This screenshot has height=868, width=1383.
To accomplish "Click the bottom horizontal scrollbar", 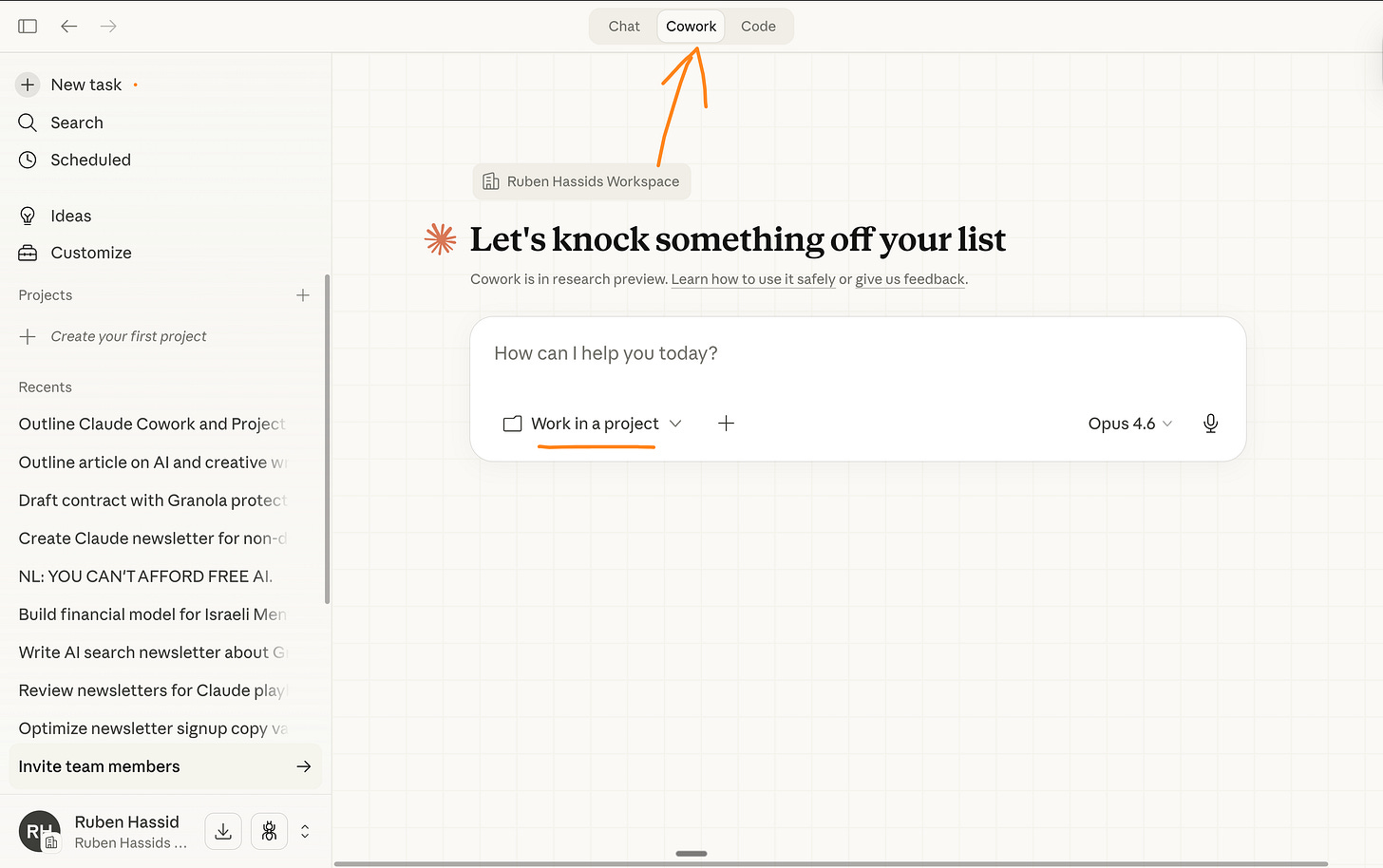I will click(831, 864).
